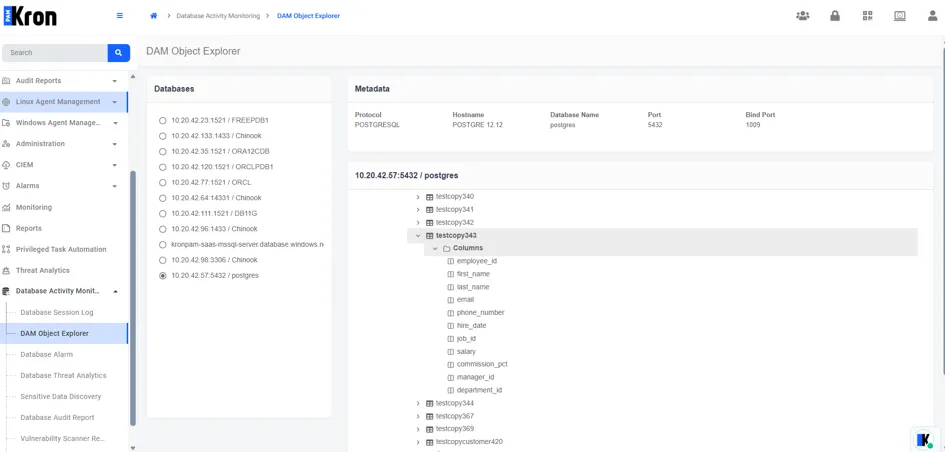Screen dimensions: 945x452
Task: Open Sensitive Data Discovery page
Action: [60, 397]
